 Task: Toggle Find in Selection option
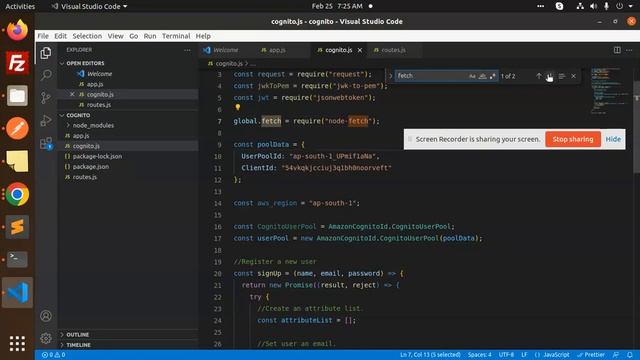562,76
